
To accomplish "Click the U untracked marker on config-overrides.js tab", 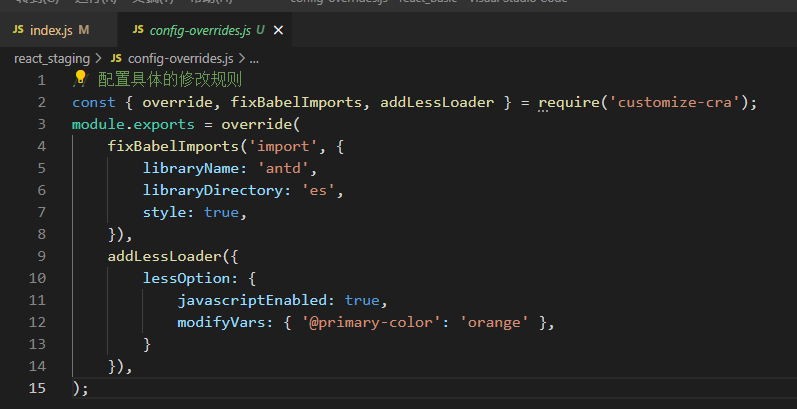I will pos(260,30).
